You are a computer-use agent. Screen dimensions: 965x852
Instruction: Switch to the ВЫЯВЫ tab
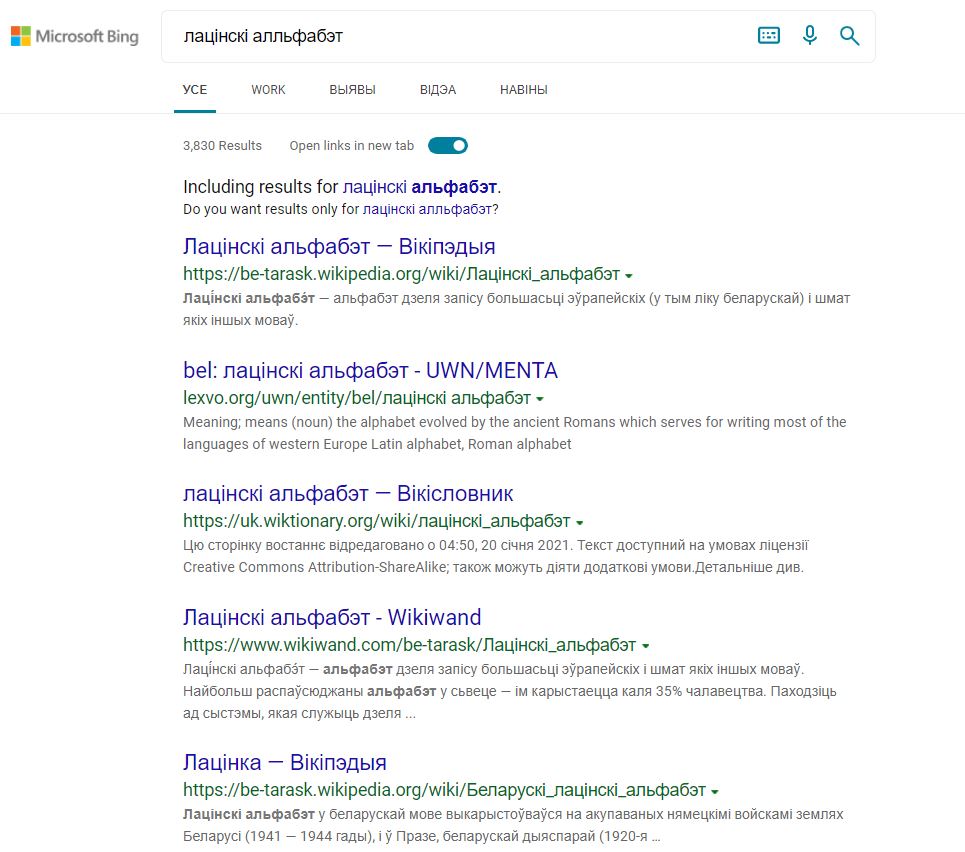point(353,89)
